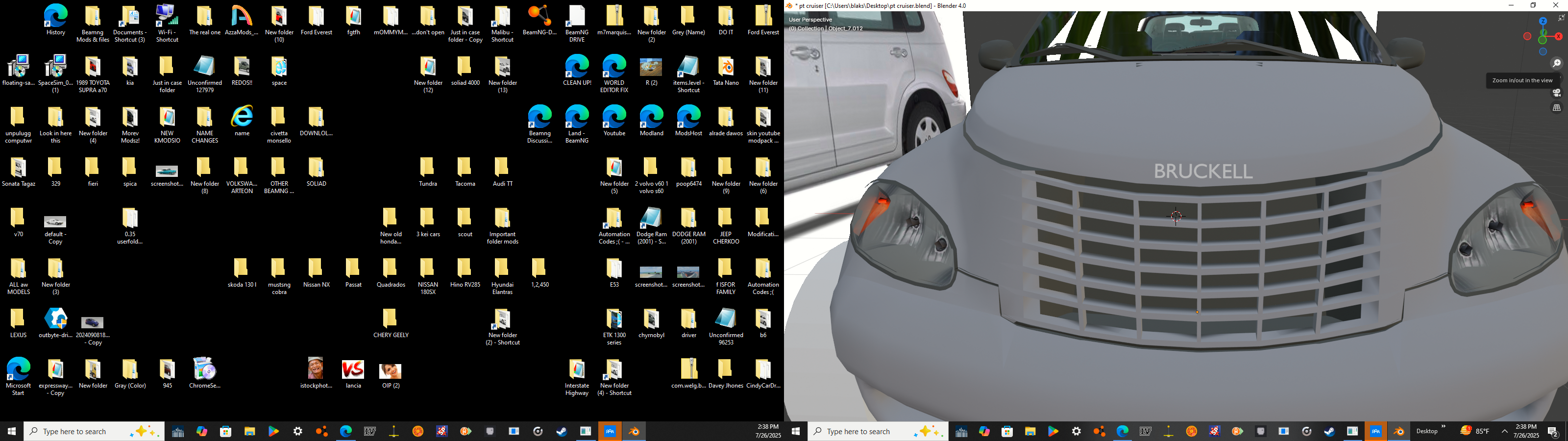1568x441 pixels.
Task: Open the Tundra folder
Action: [428, 171]
